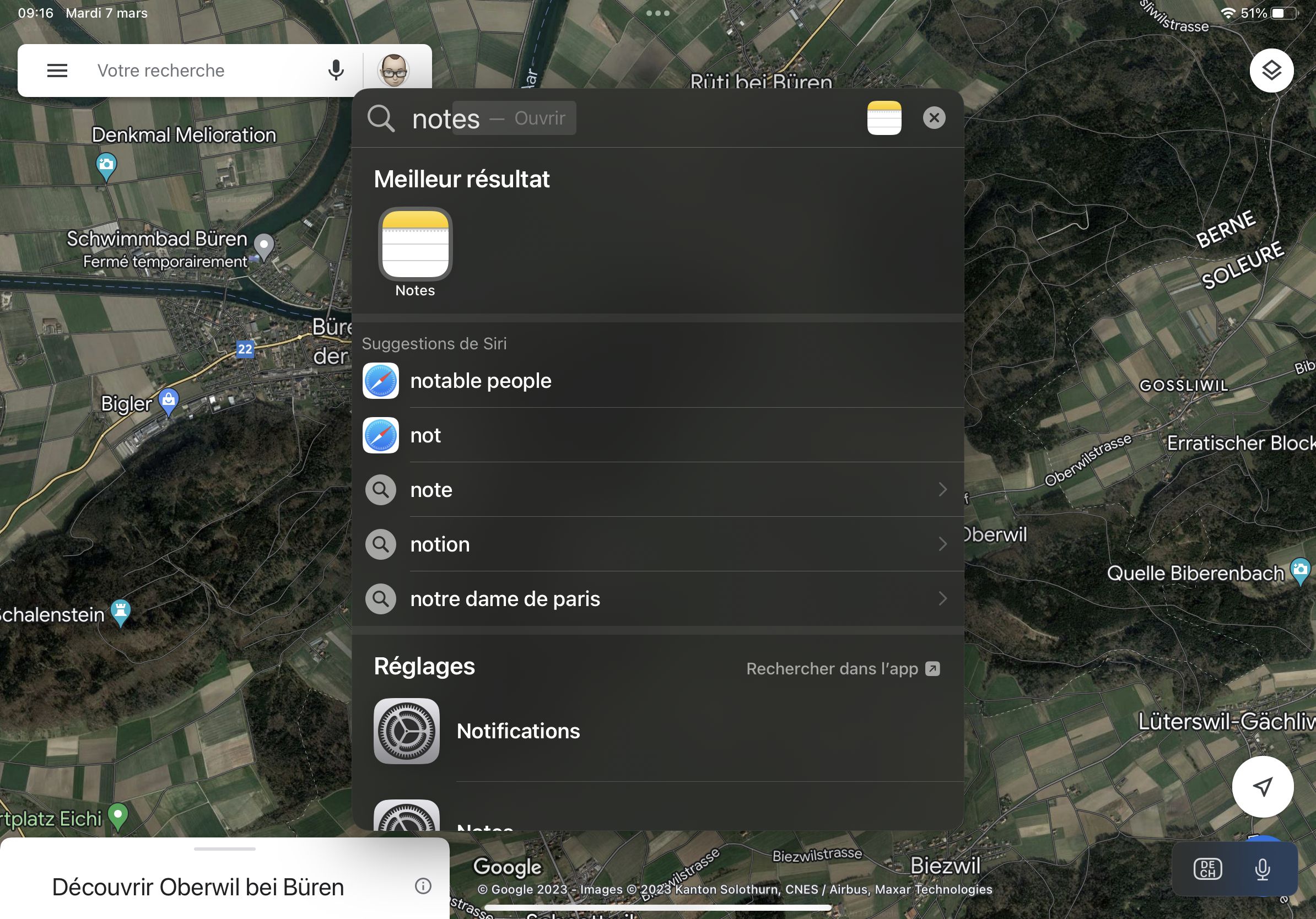The width and height of the screenshot is (1316, 919).
Task: Open the profile avatar in Google Maps
Action: 393,70
